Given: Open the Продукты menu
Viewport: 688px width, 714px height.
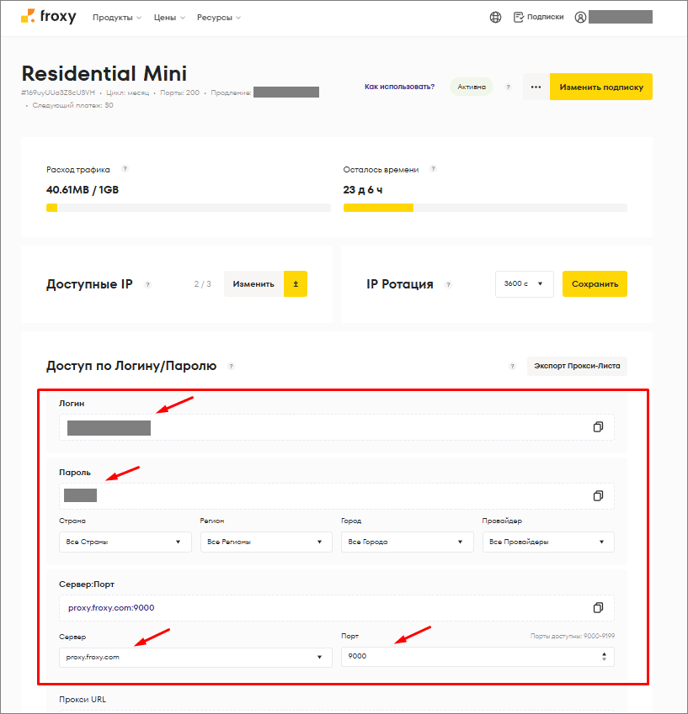Looking at the screenshot, I should coord(117,17).
